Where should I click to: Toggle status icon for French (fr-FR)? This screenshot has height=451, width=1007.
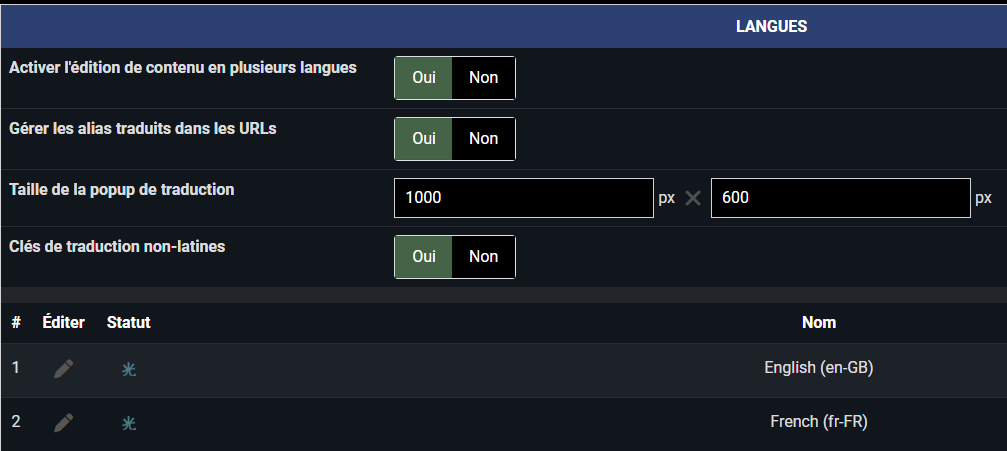point(129,423)
